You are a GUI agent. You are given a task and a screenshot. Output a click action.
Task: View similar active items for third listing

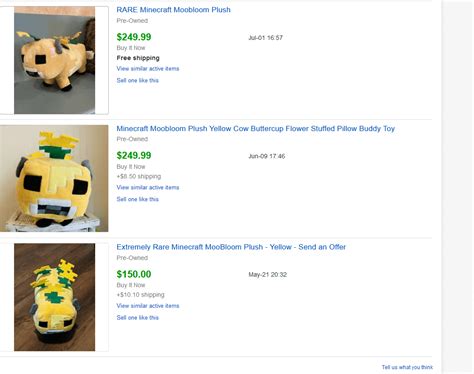(x=148, y=306)
